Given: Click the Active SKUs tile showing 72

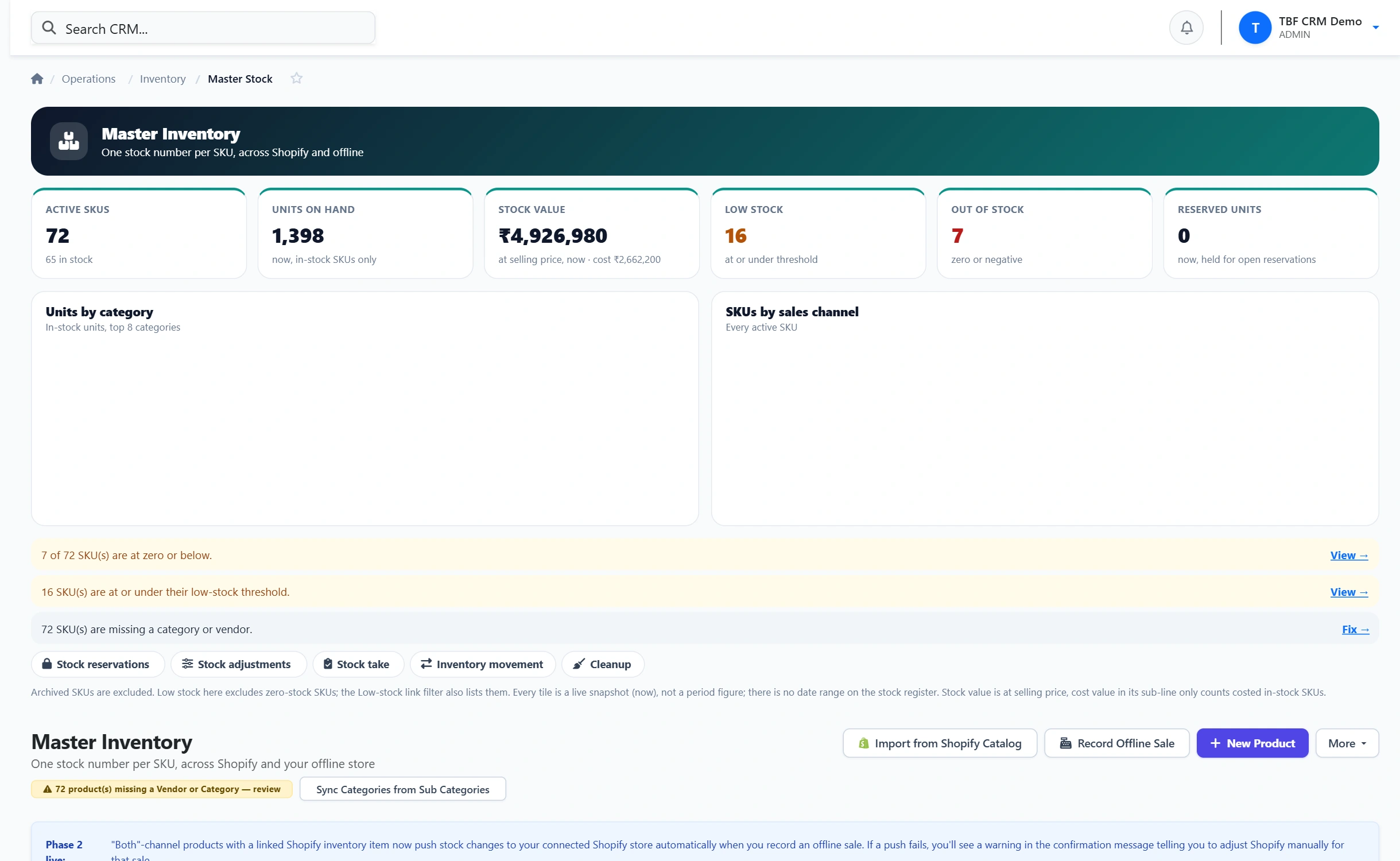Looking at the screenshot, I should pyautogui.click(x=139, y=234).
